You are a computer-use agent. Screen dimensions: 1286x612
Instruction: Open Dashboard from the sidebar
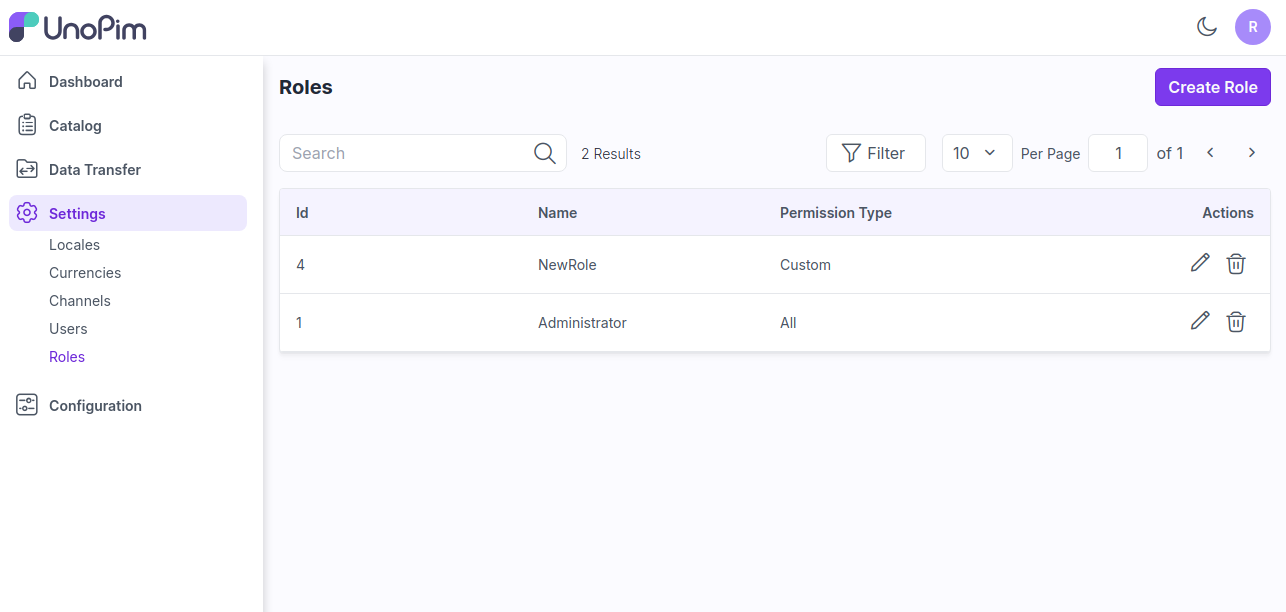click(86, 82)
